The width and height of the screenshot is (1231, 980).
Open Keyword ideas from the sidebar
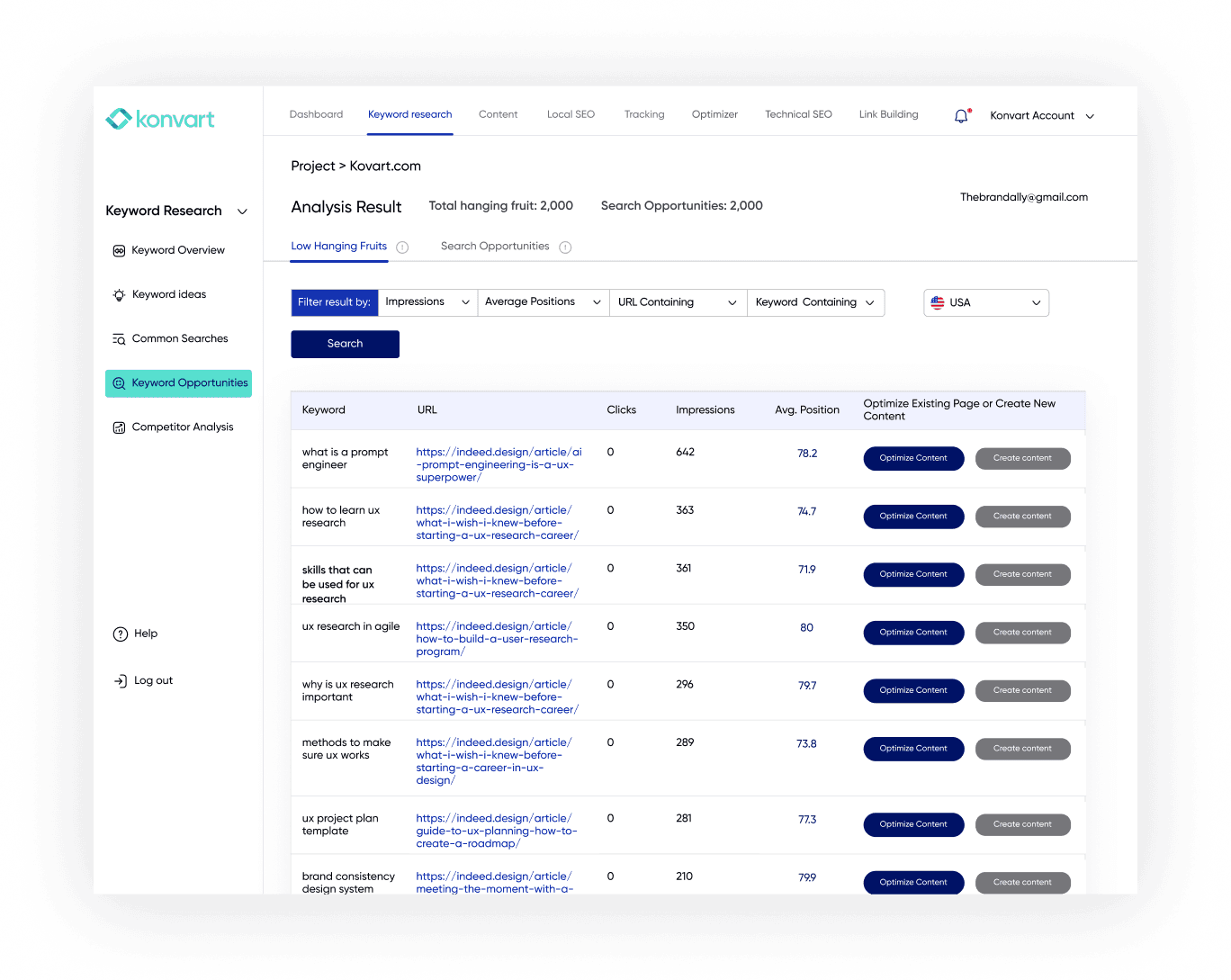point(120,294)
